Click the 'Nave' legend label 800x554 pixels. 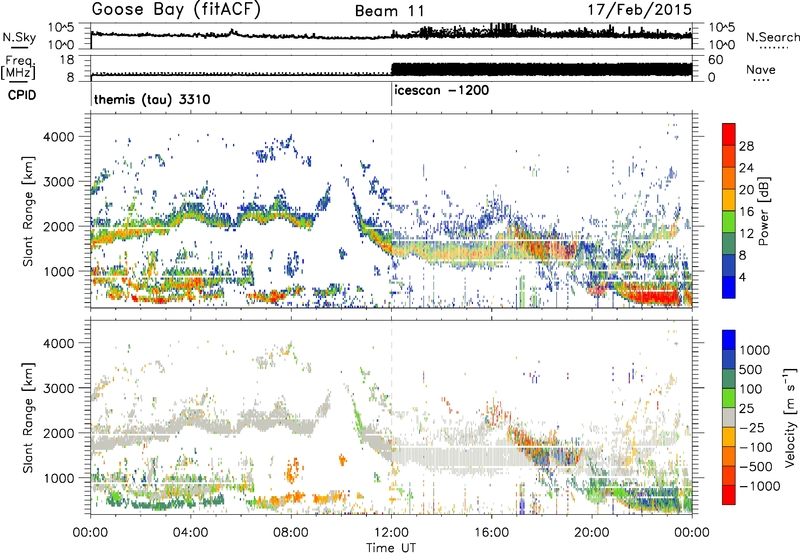pos(761,69)
